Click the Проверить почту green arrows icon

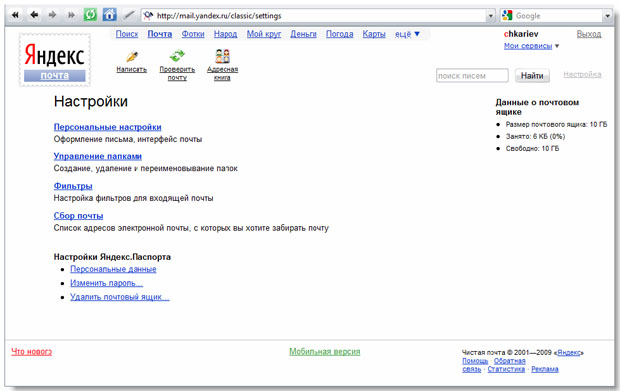177,56
